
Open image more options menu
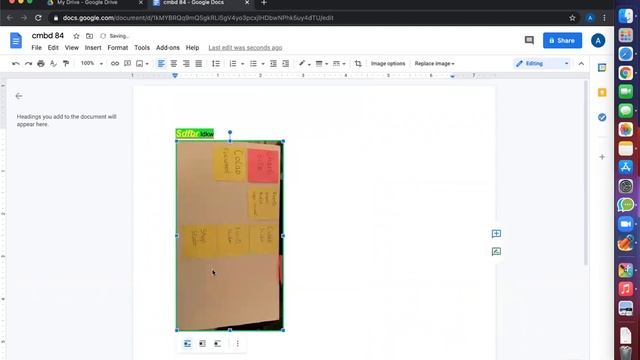(238, 344)
